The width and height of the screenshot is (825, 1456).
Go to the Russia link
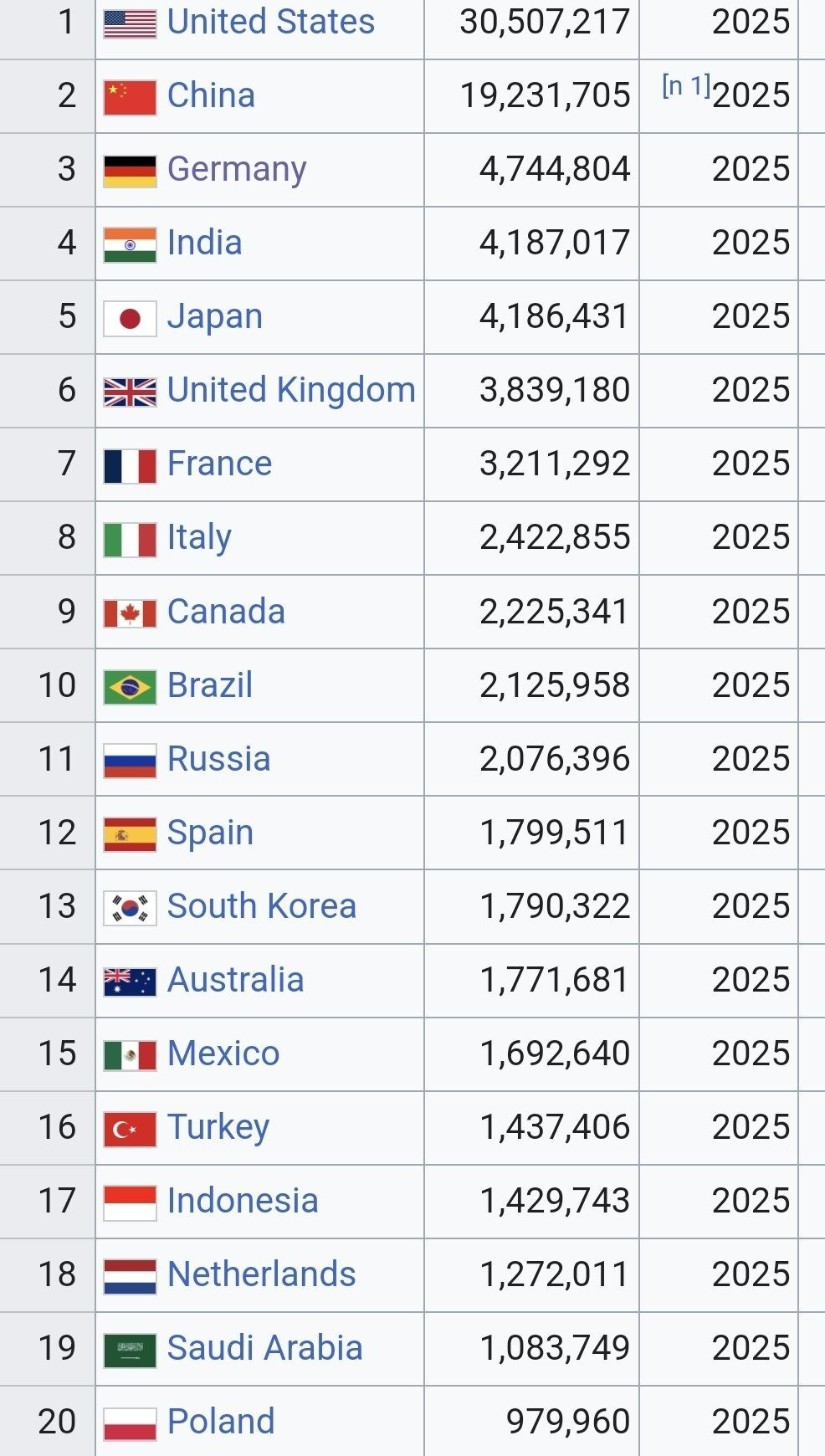point(218,759)
